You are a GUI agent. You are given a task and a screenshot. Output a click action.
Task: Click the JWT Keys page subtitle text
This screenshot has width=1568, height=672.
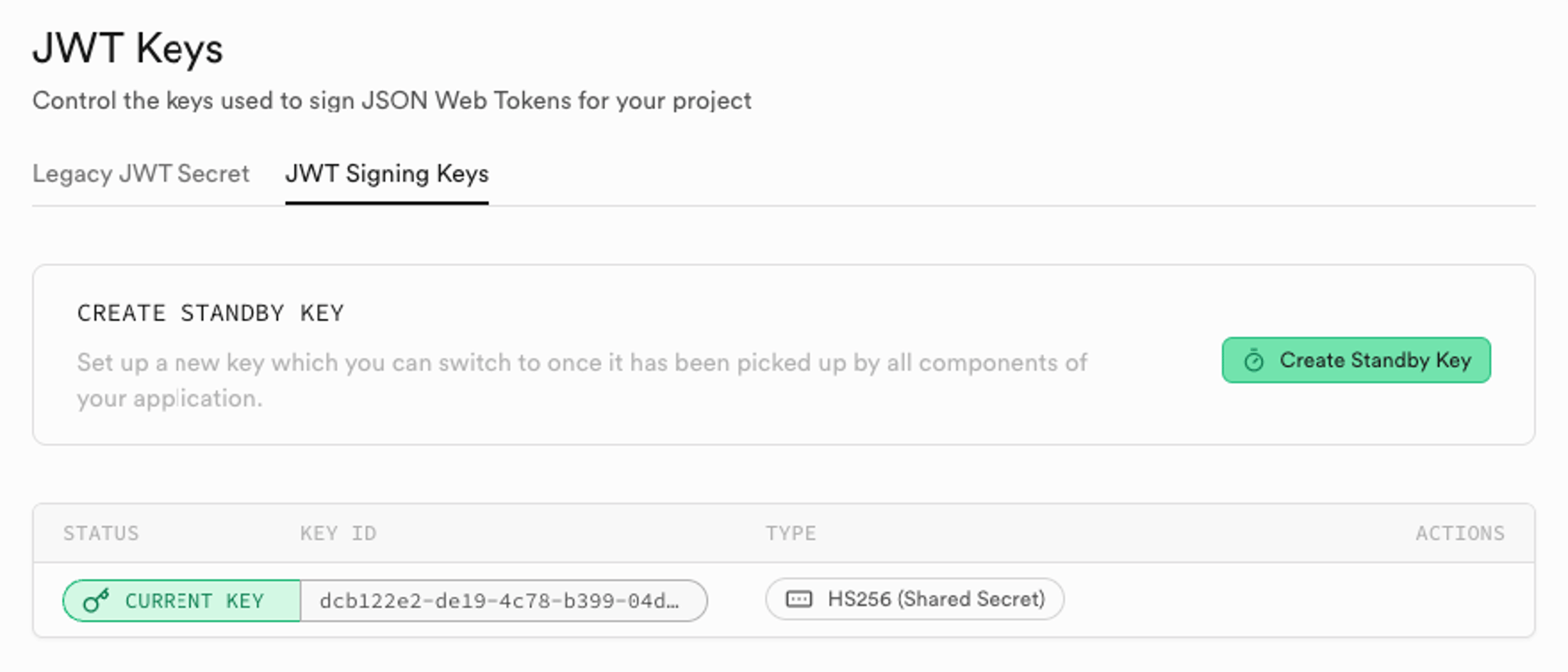pyautogui.click(x=392, y=100)
